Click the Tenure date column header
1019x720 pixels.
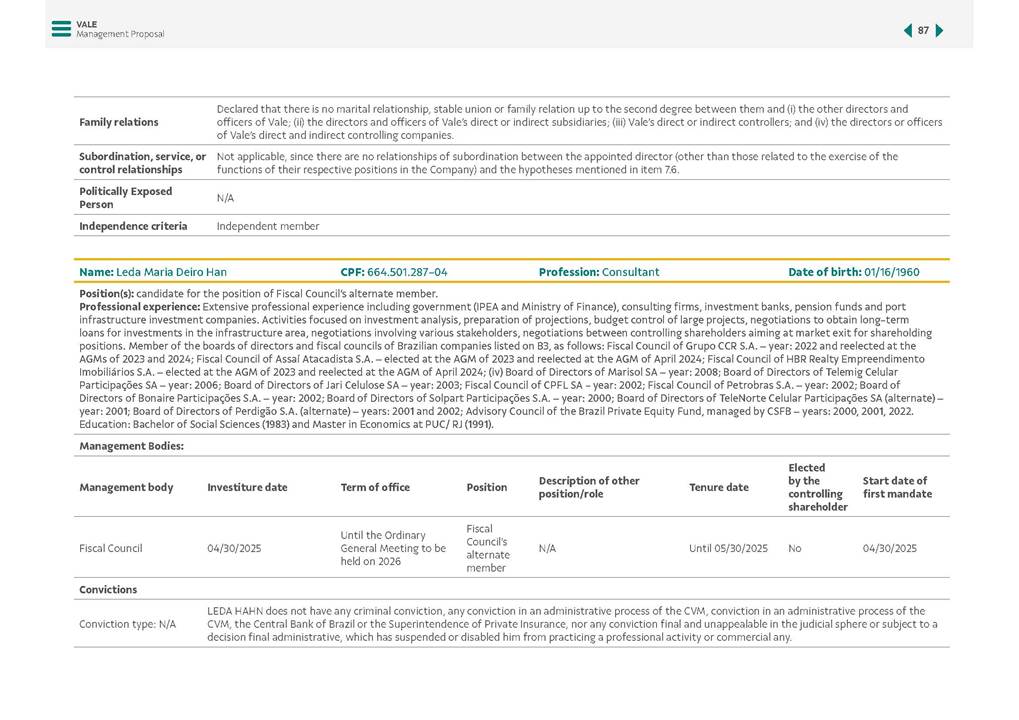click(x=718, y=488)
